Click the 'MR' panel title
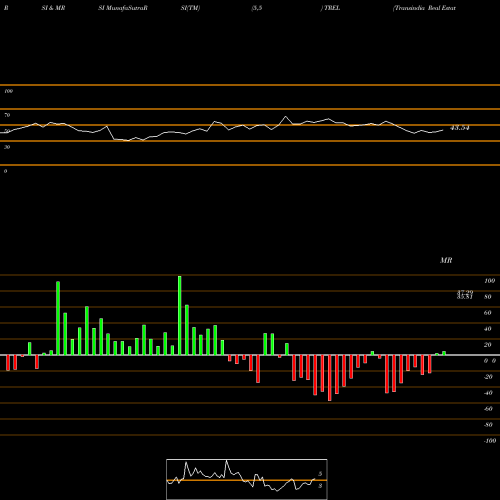 pyautogui.click(x=446, y=260)
